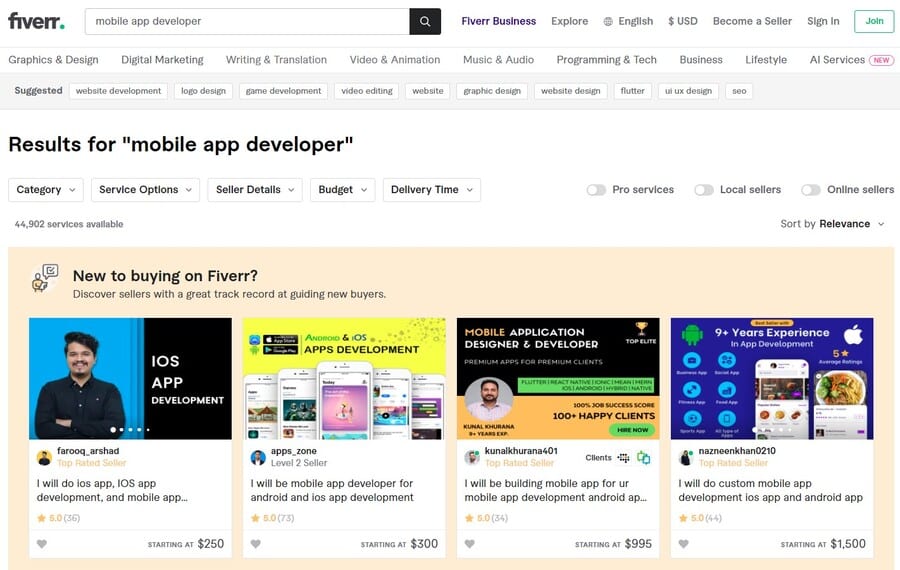Screen dimensions: 900x570
Task: Click the star rating on kunalkhurana401 card
Action: tap(486, 518)
